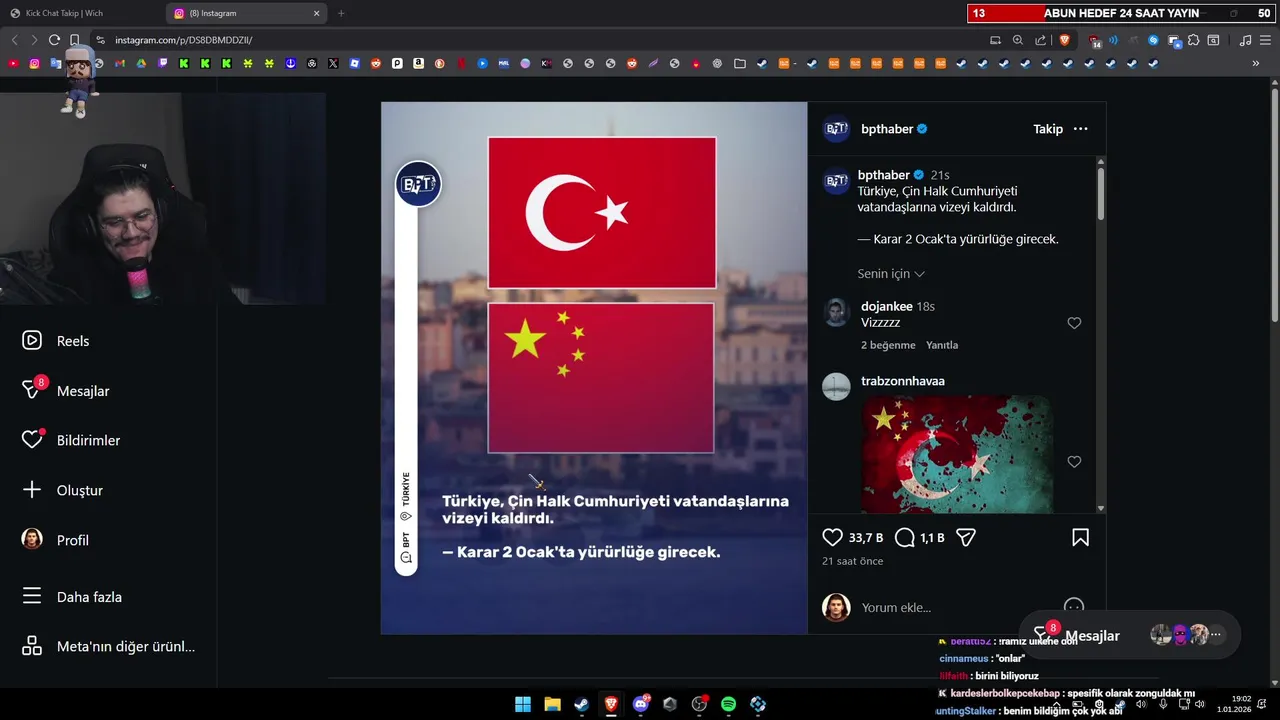This screenshot has width=1280, height=720.
Task: Open the X bookmark in the bookmarks bar
Action: tap(333, 63)
